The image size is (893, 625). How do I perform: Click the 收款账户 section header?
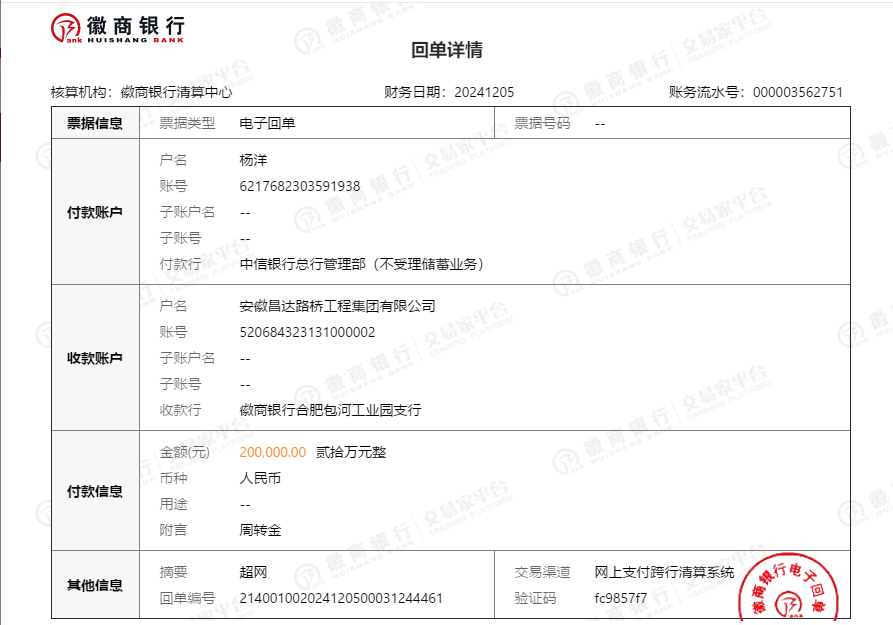(x=95, y=358)
